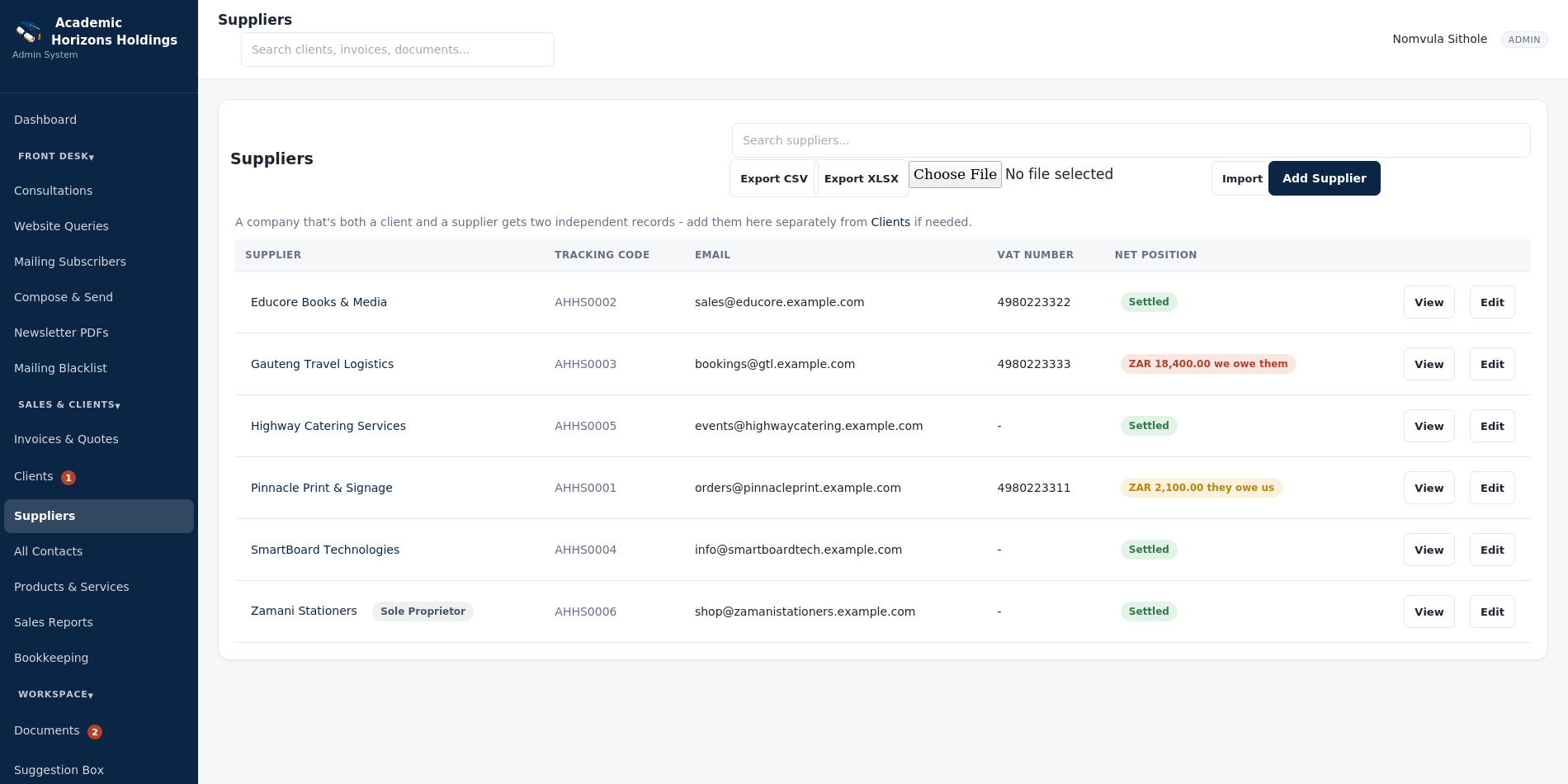View SmartBoard Technologies supplier

click(1429, 550)
